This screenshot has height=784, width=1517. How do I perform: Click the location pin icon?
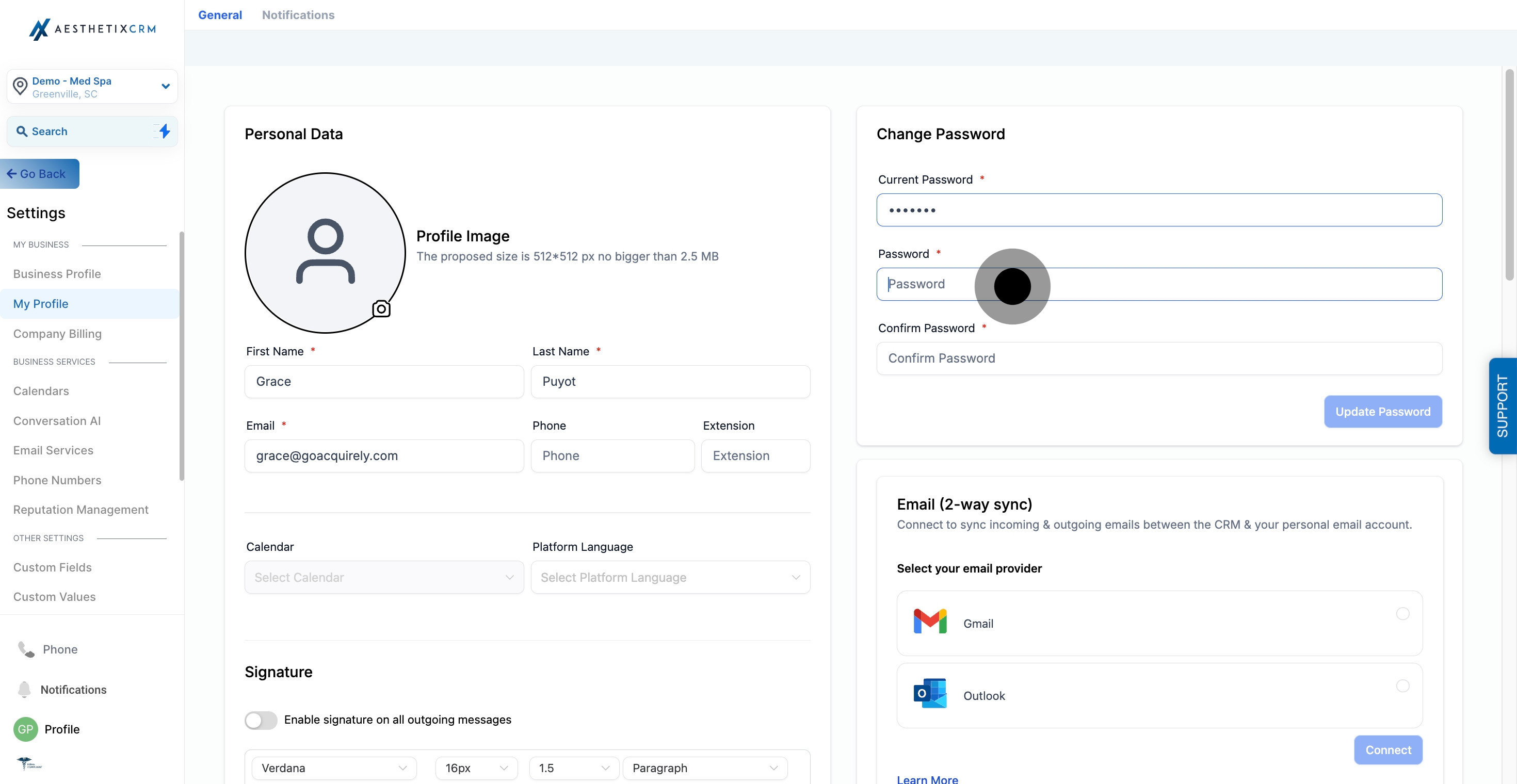click(20, 87)
